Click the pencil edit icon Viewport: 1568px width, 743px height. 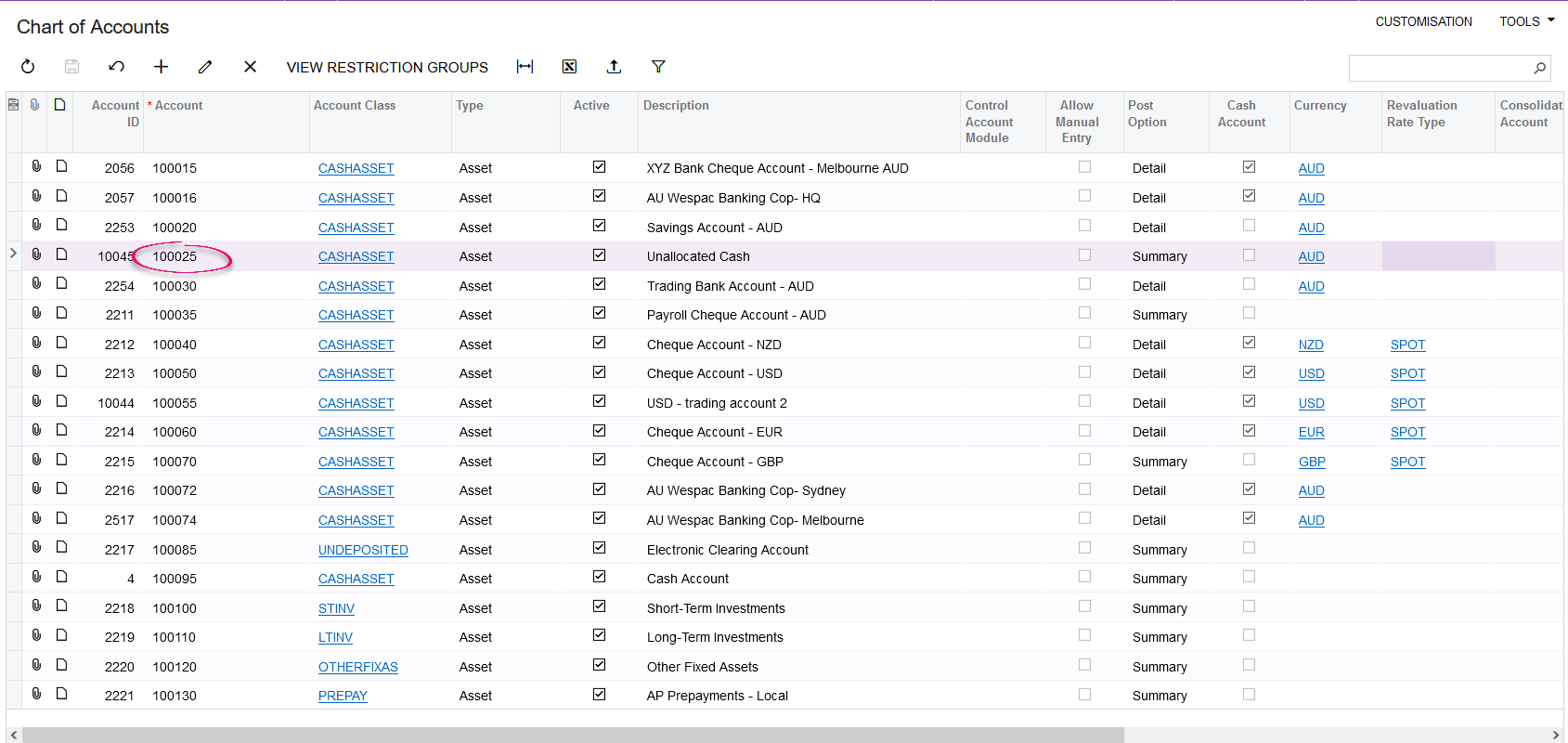coord(205,67)
